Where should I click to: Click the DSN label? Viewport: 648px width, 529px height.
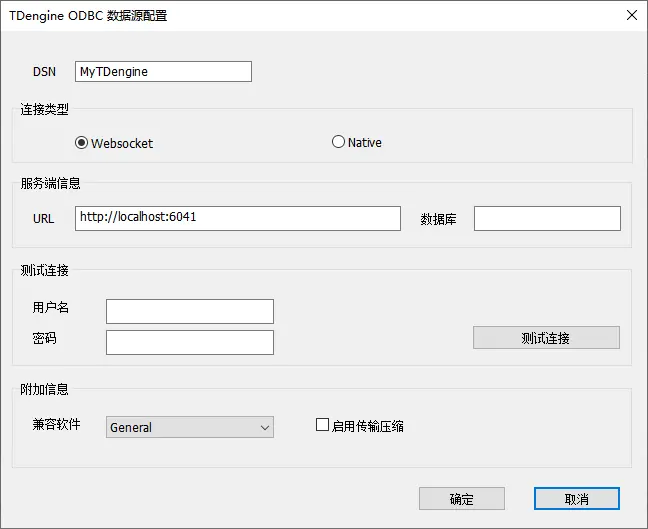click(44, 71)
